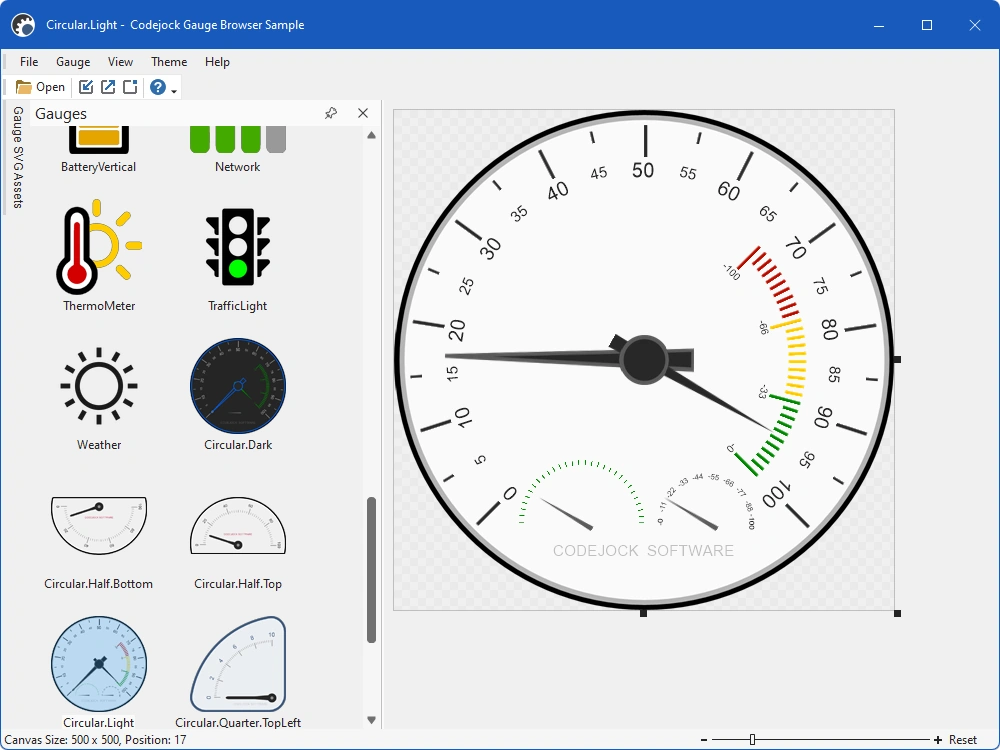Open a gauge file via Open button
Screen dimensions: 1000x750
(41, 87)
